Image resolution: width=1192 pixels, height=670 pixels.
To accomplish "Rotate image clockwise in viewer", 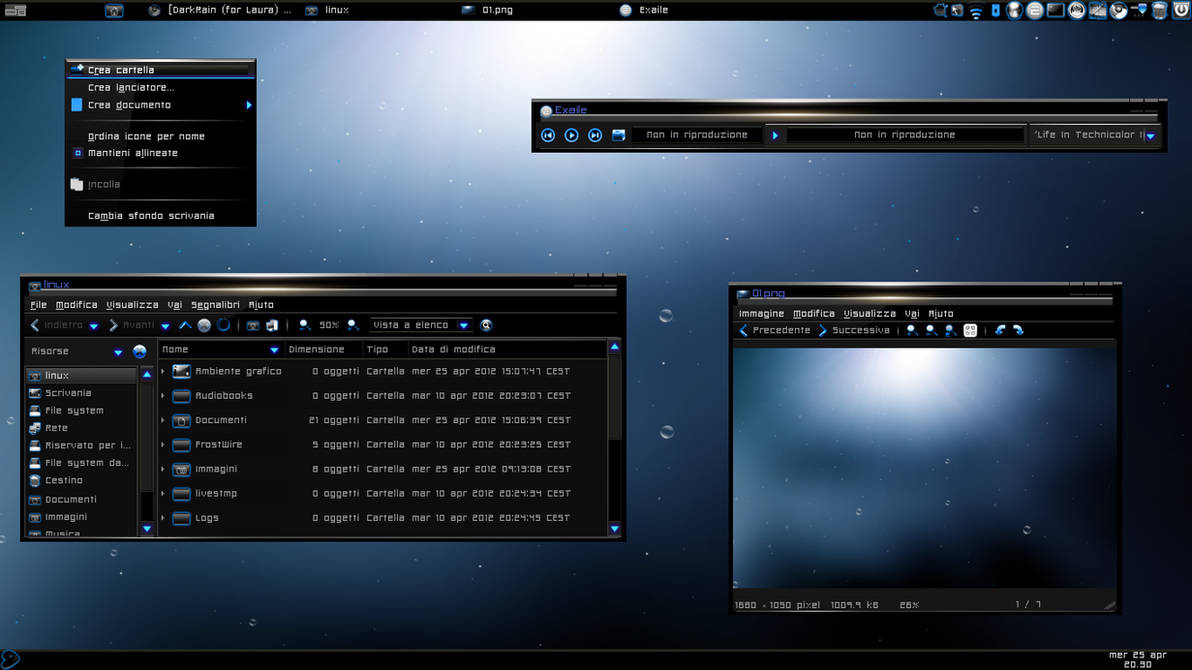I will pos(1019,330).
